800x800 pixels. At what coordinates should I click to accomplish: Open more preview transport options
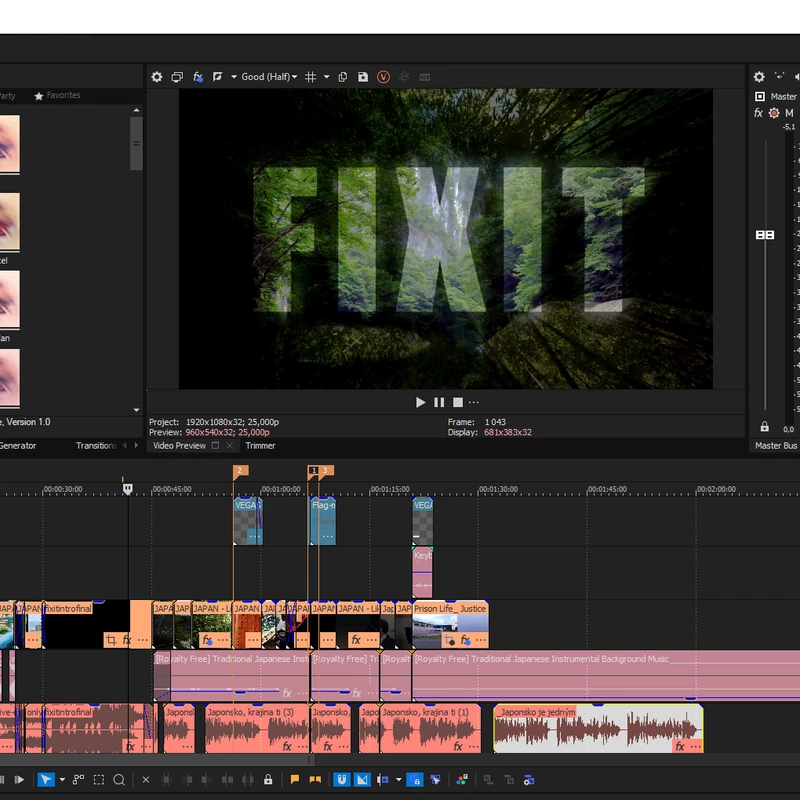point(473,403)
